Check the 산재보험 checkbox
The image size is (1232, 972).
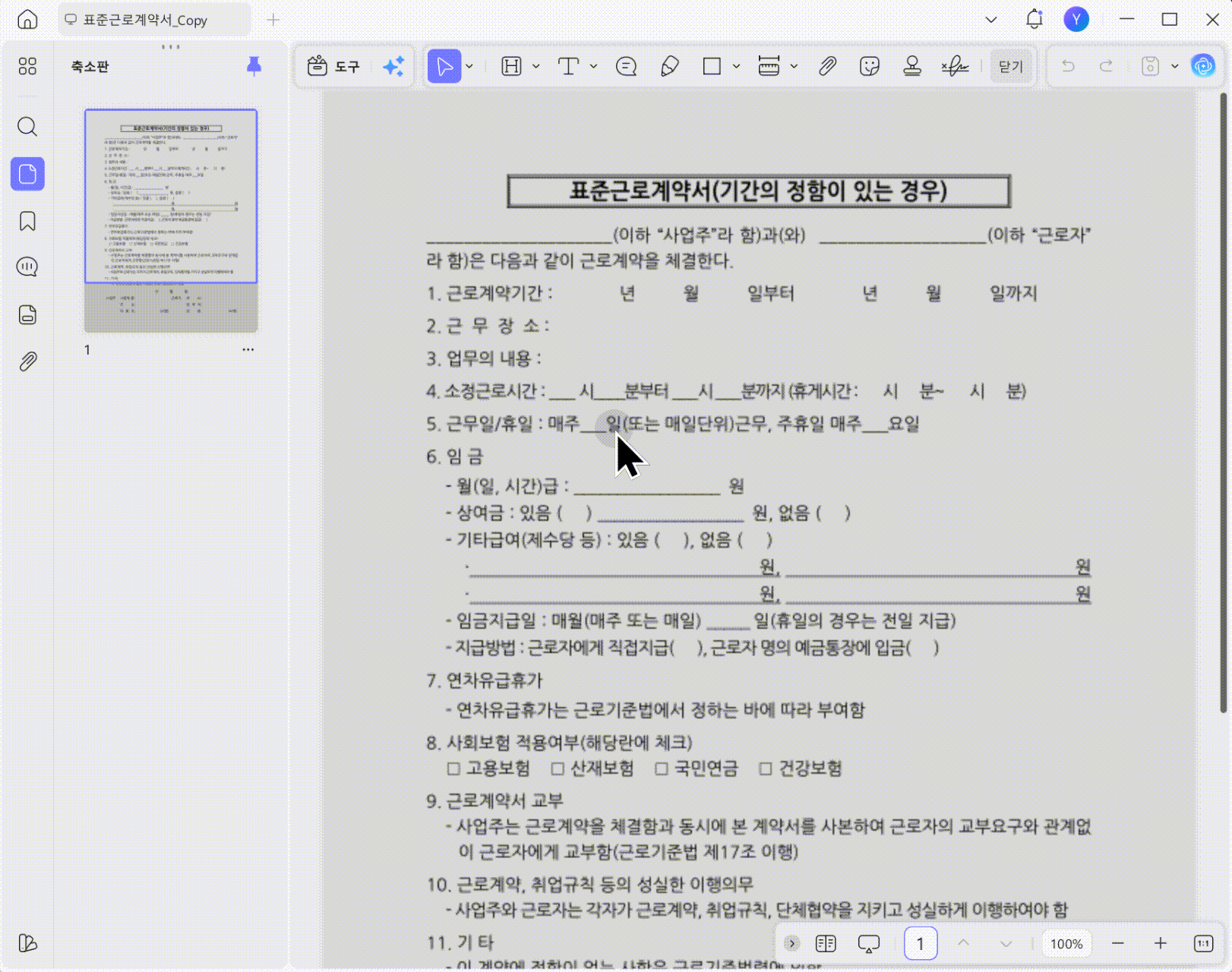coord(558,769)
